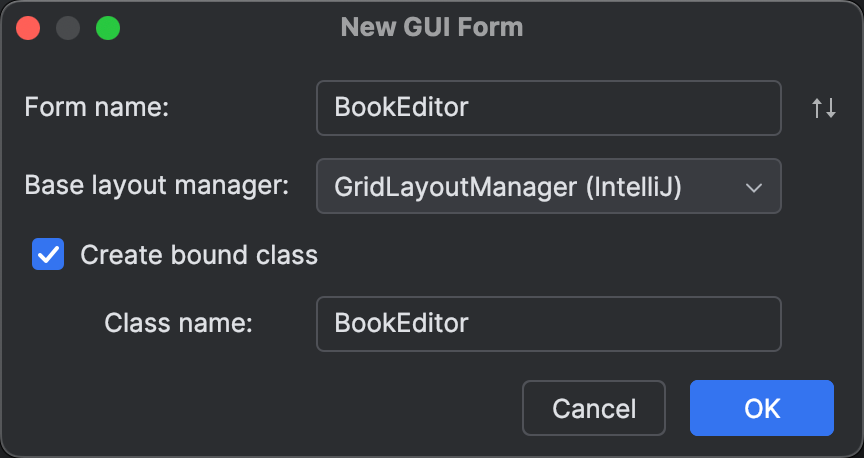Click the "New GUI Form" dialog title
This screenshot has width=864, height=458.
tap(432, 27)
